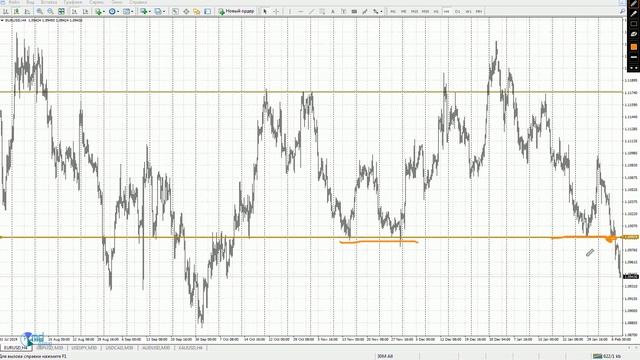Viewport: 640px width, 360px height.
Task: Open the search magnifier icon
Action: pos(622,11)
